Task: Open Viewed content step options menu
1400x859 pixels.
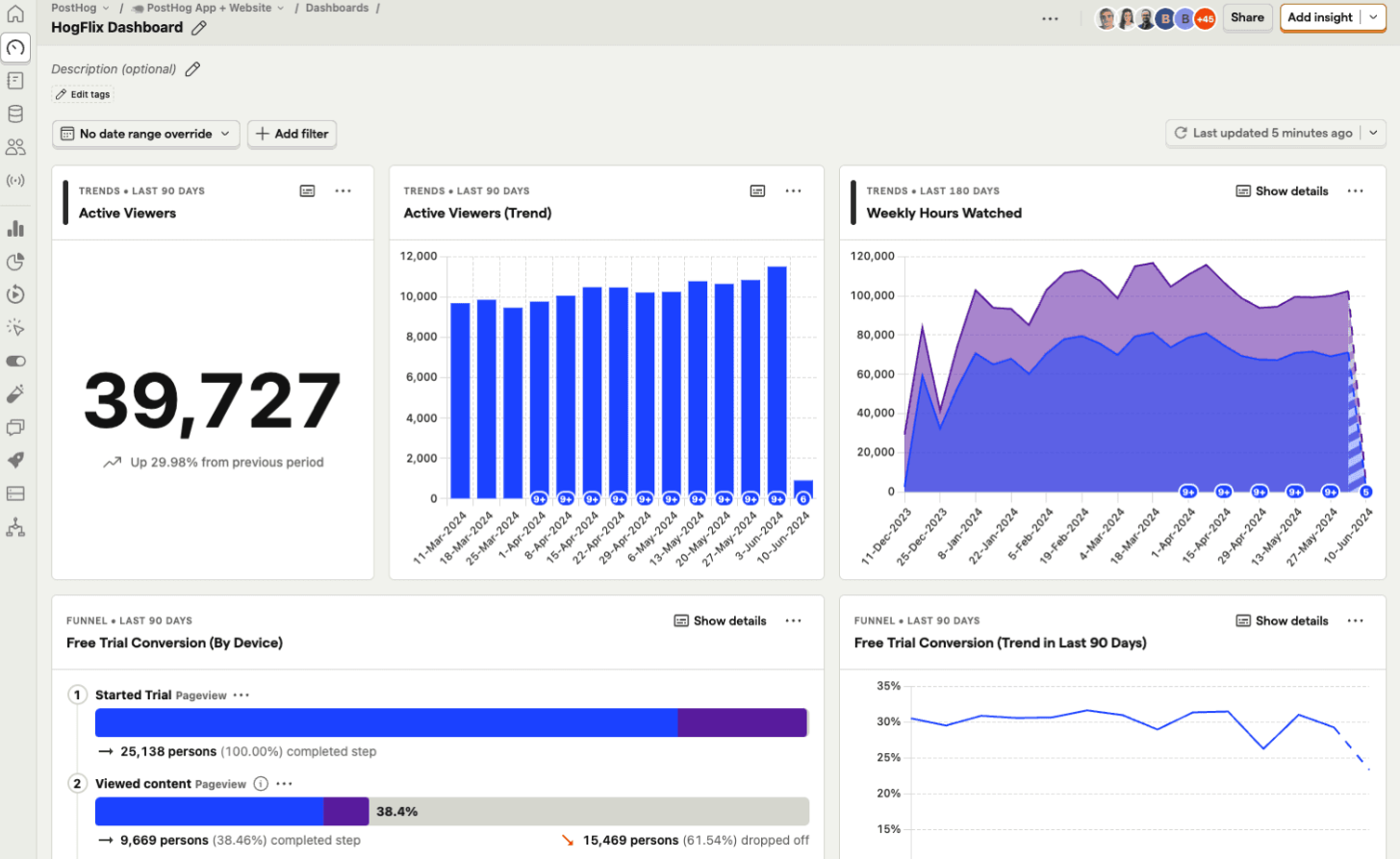Action: point(285,784)
